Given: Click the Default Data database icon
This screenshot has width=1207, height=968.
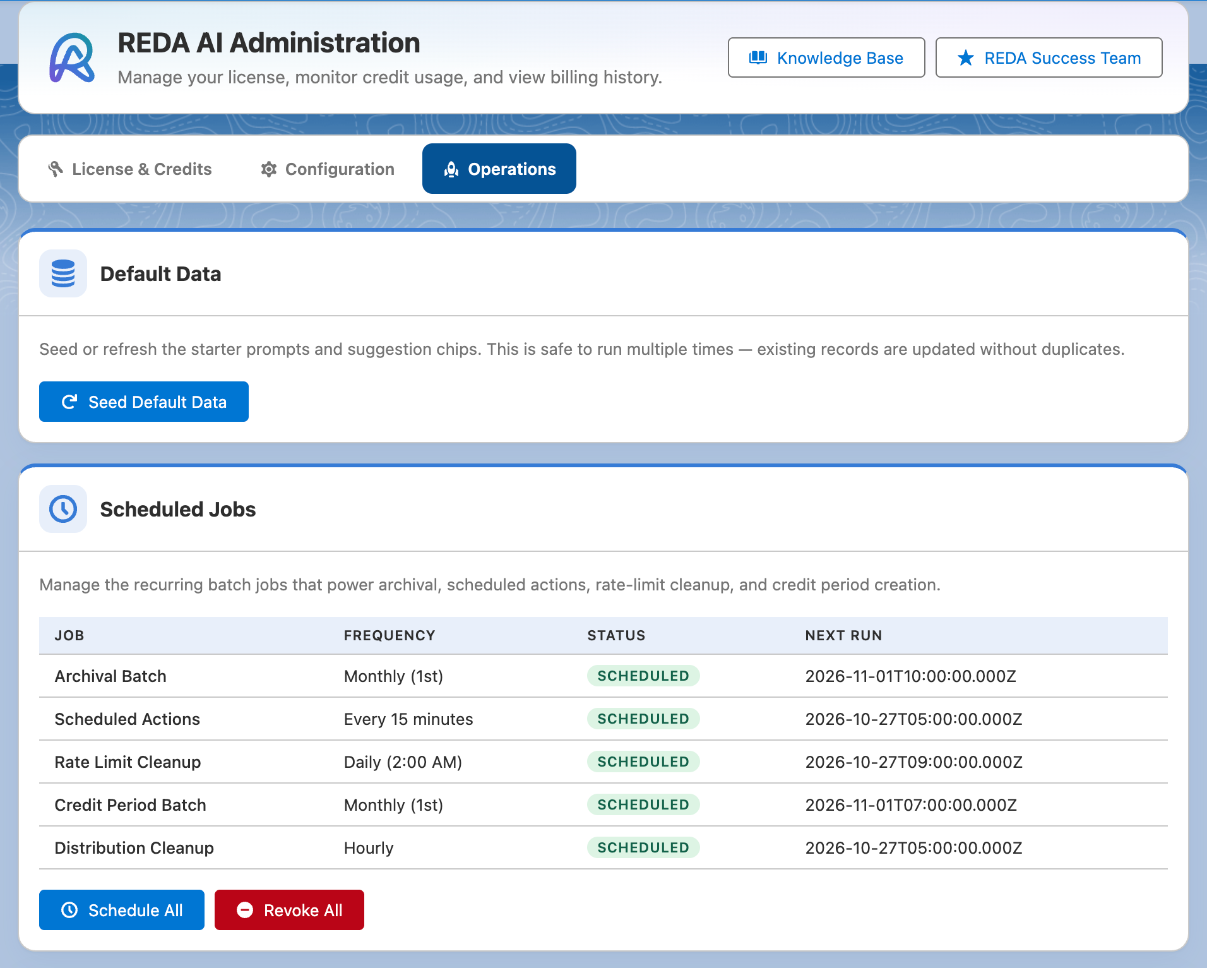Looking at the screenshot, I should pyautogui.click(x=63, y=274).
